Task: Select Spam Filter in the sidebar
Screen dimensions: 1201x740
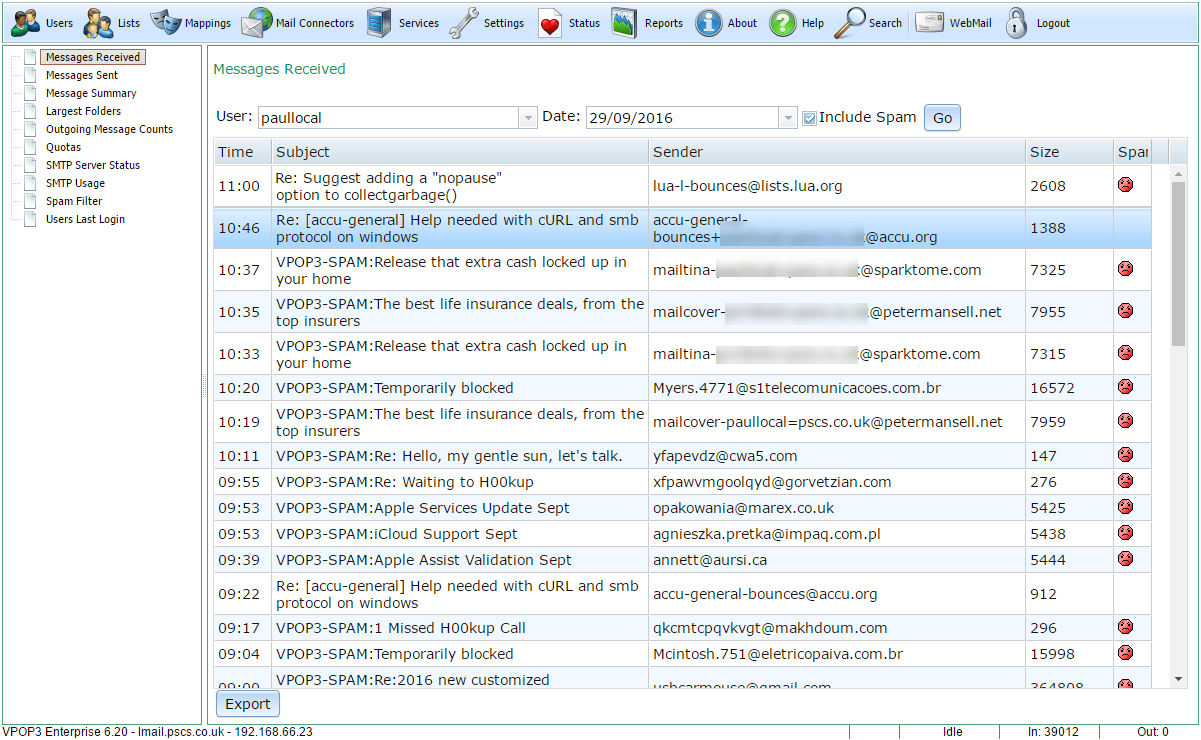Action: point(74,201)
